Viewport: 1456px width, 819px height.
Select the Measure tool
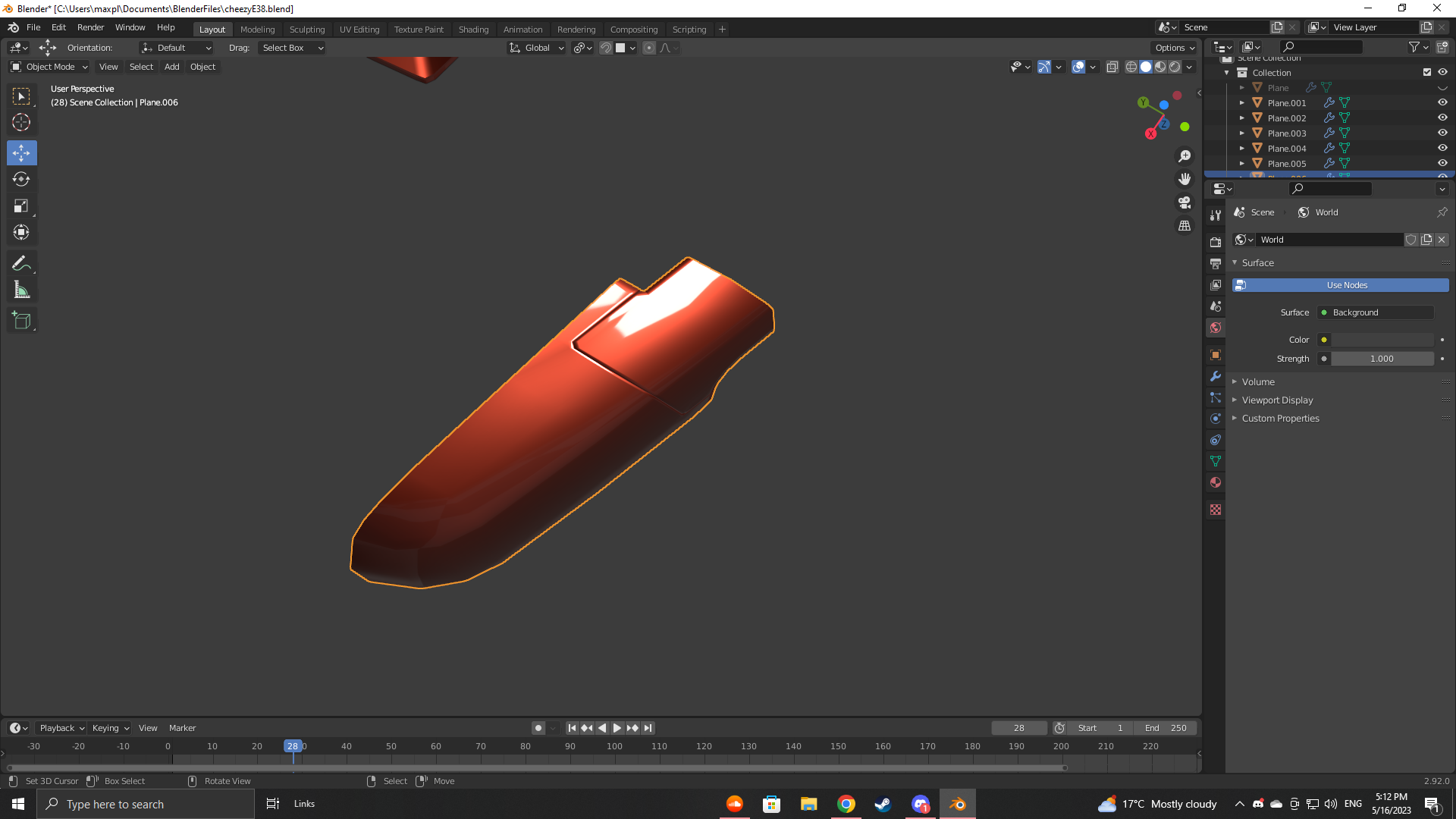(21, 290)
